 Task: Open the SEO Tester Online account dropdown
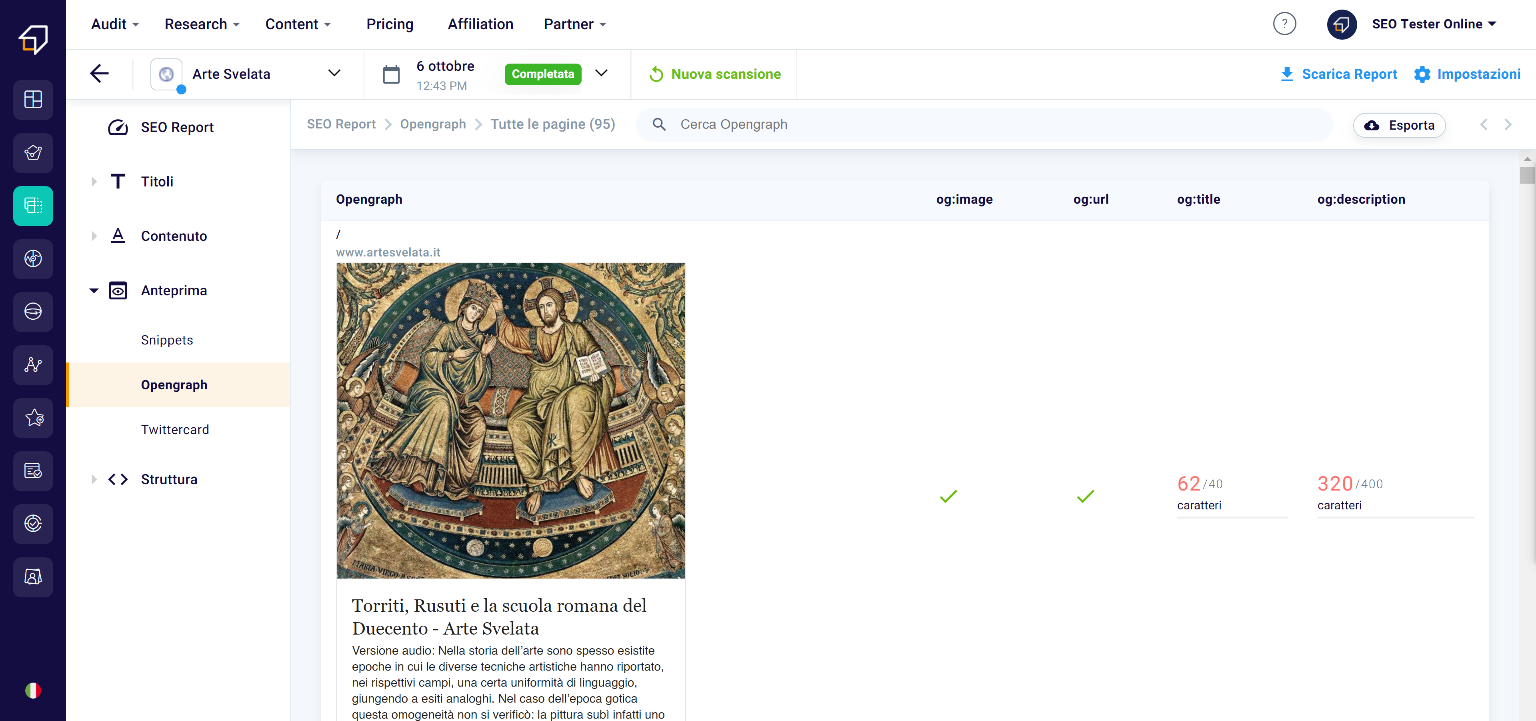1434,24
